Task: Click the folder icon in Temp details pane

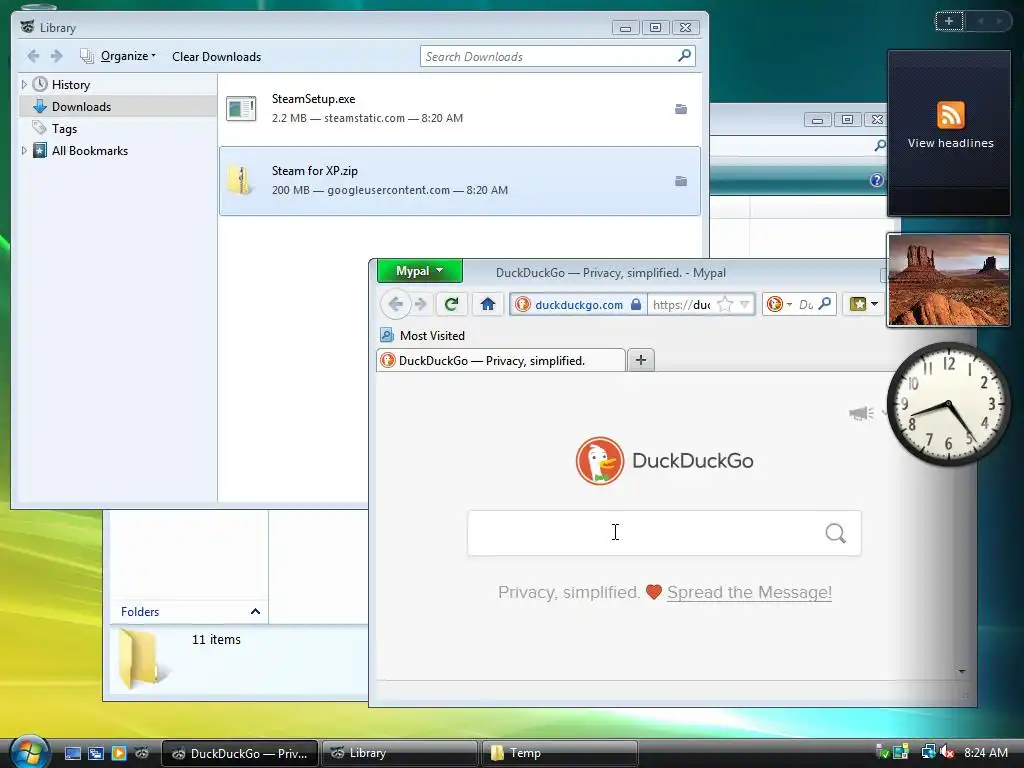Action: click(142, 658)
